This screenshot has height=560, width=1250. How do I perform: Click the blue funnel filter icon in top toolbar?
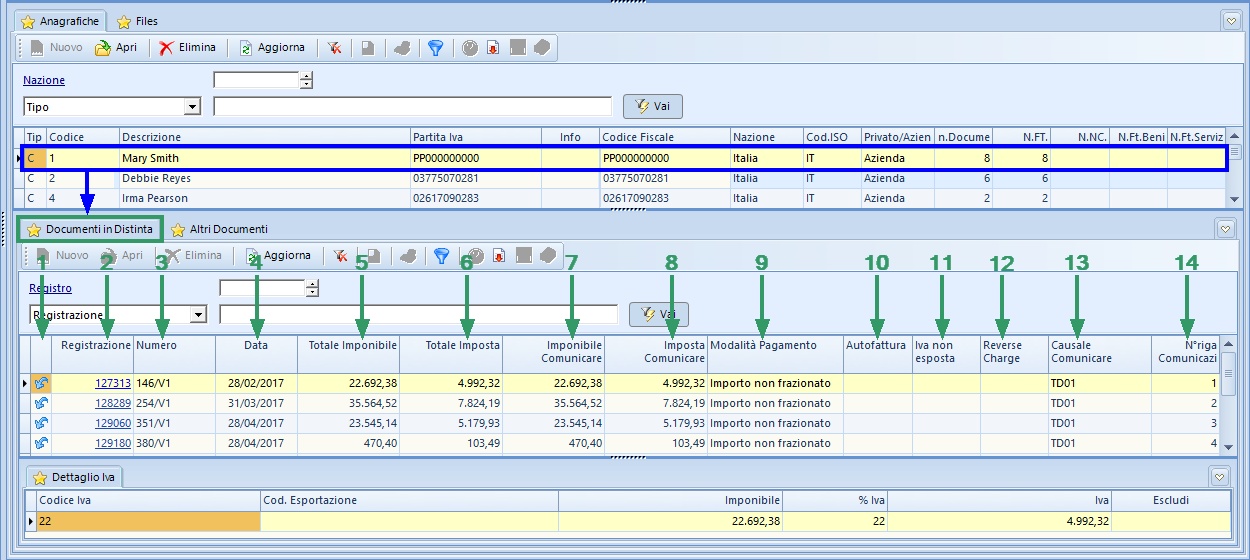[435, 47]
